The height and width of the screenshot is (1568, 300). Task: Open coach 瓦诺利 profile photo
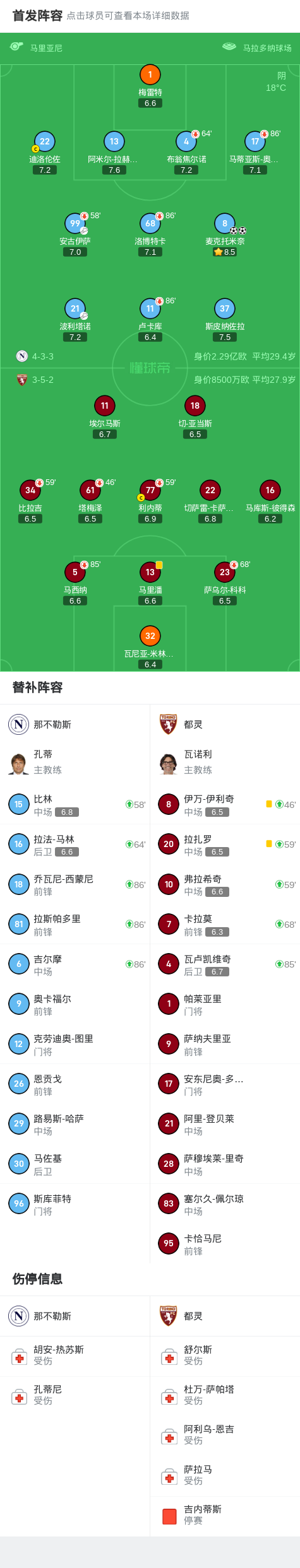click(x=169, y=762)
